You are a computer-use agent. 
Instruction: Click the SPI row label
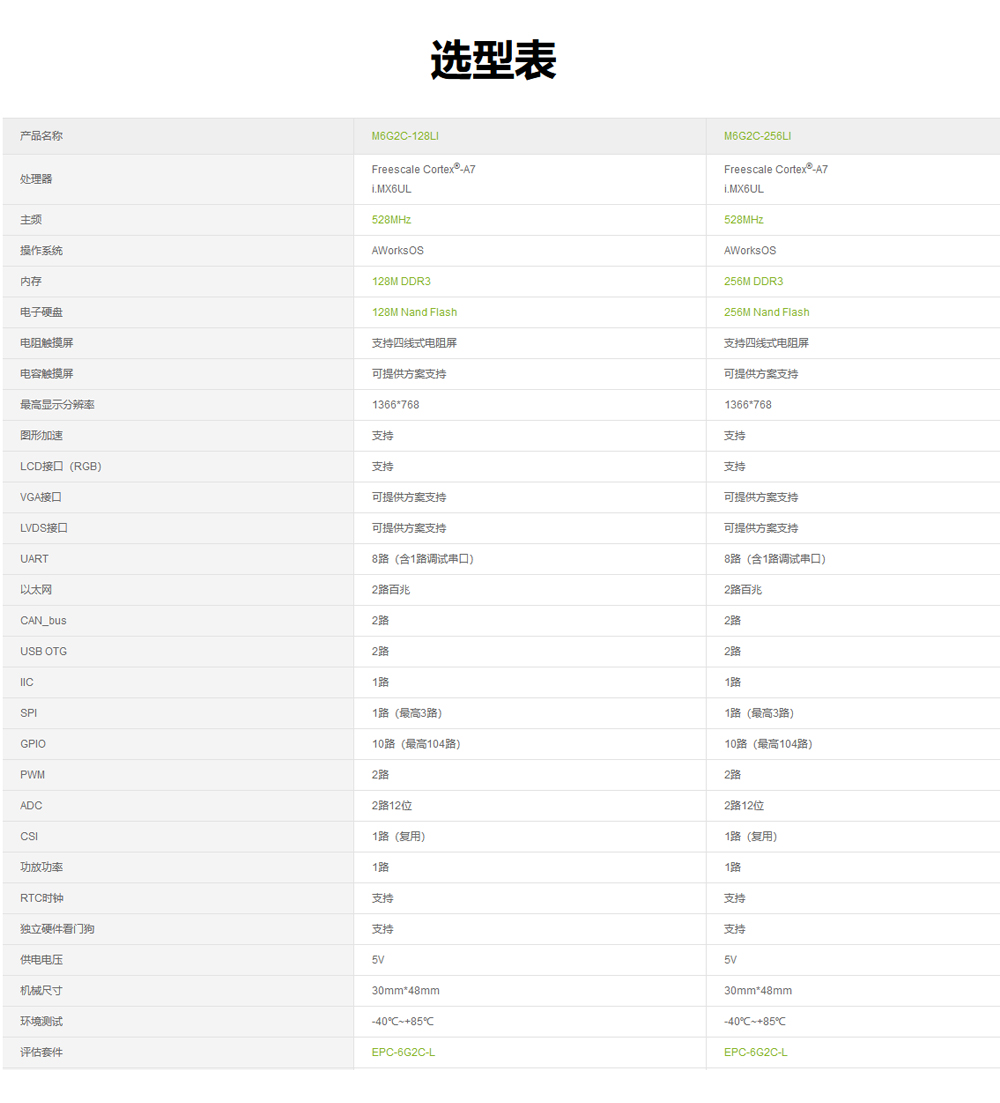click(28, 713)
